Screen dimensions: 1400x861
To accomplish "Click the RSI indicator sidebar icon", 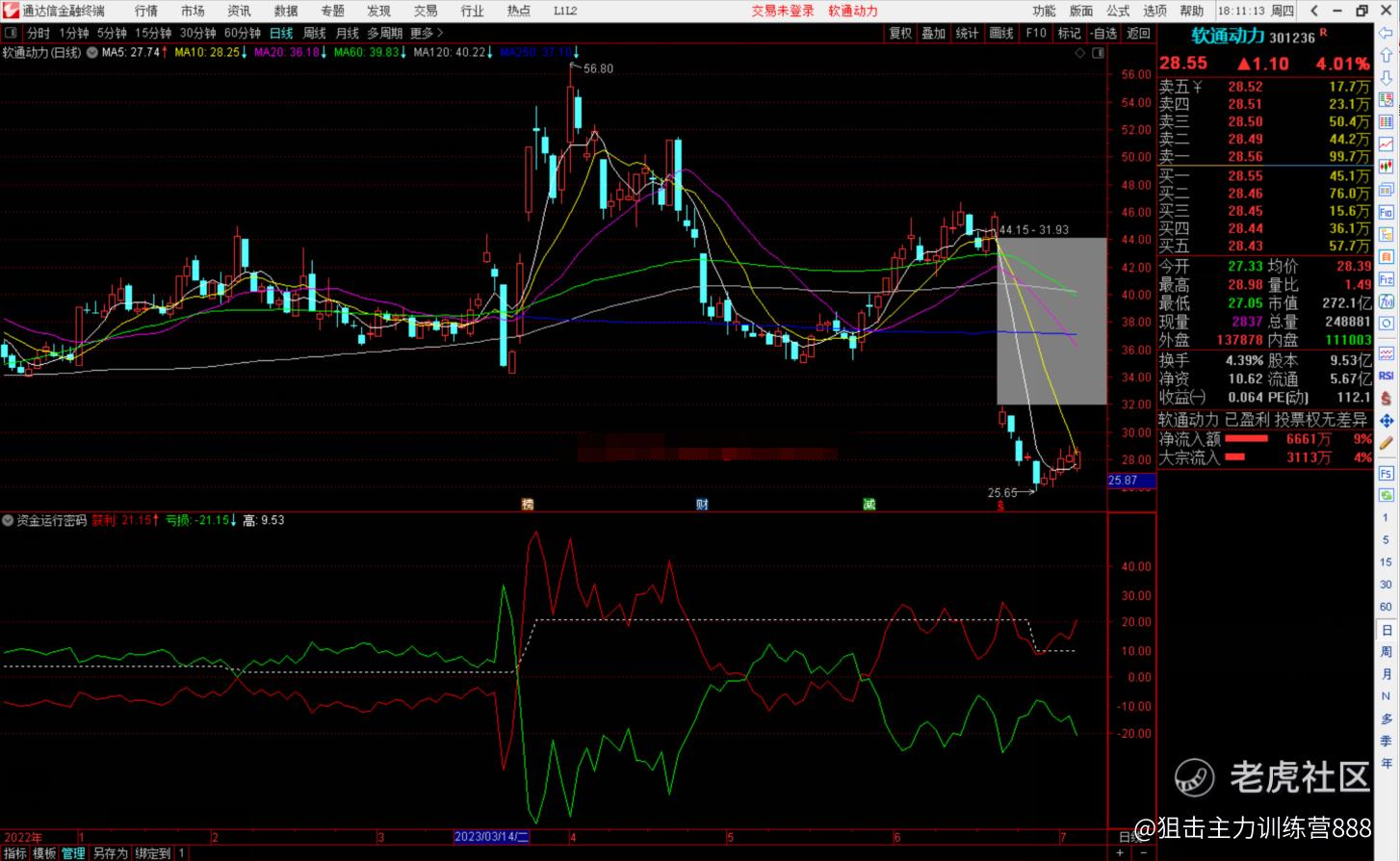I will [1387, 376].
